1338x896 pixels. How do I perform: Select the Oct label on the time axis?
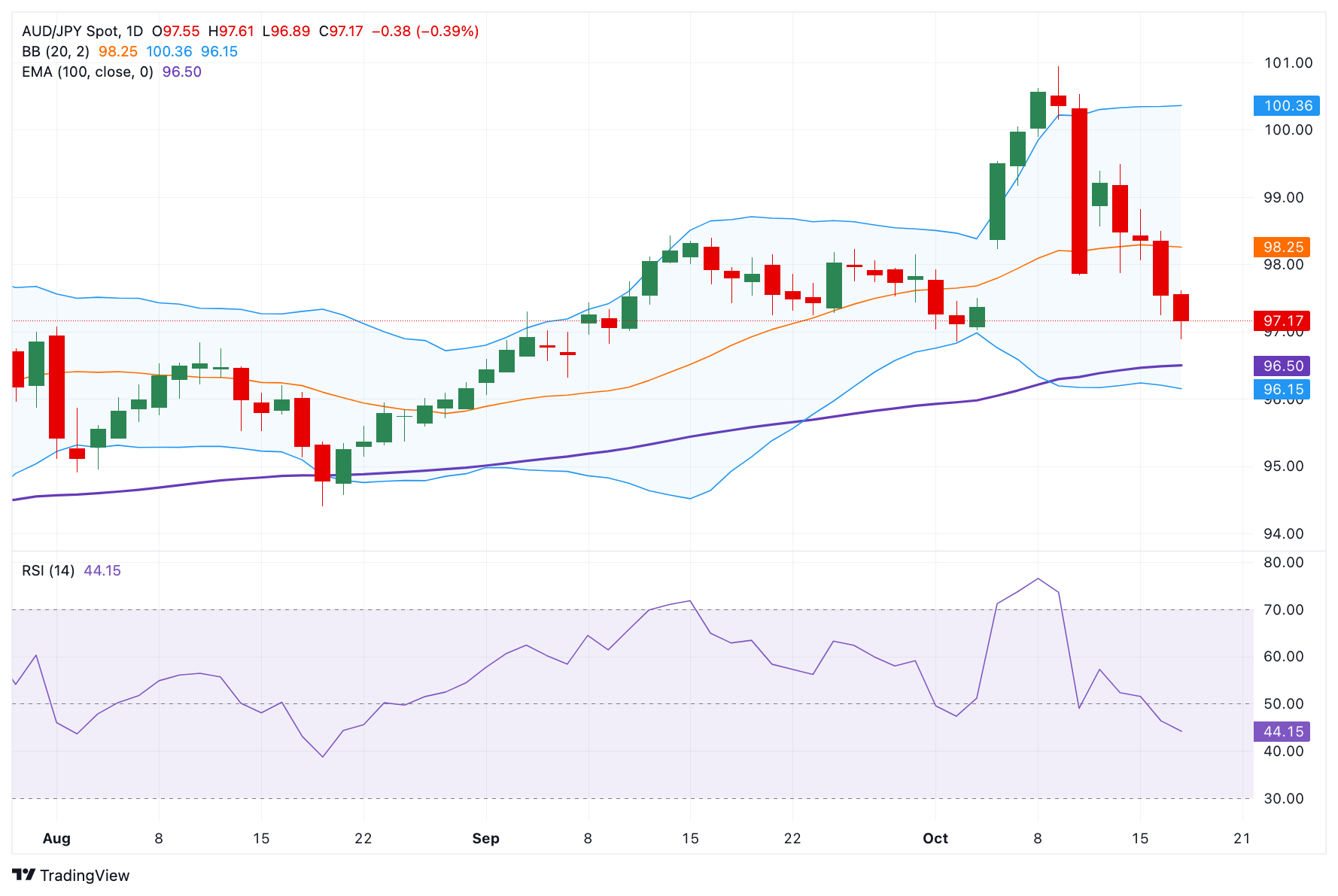935,838
